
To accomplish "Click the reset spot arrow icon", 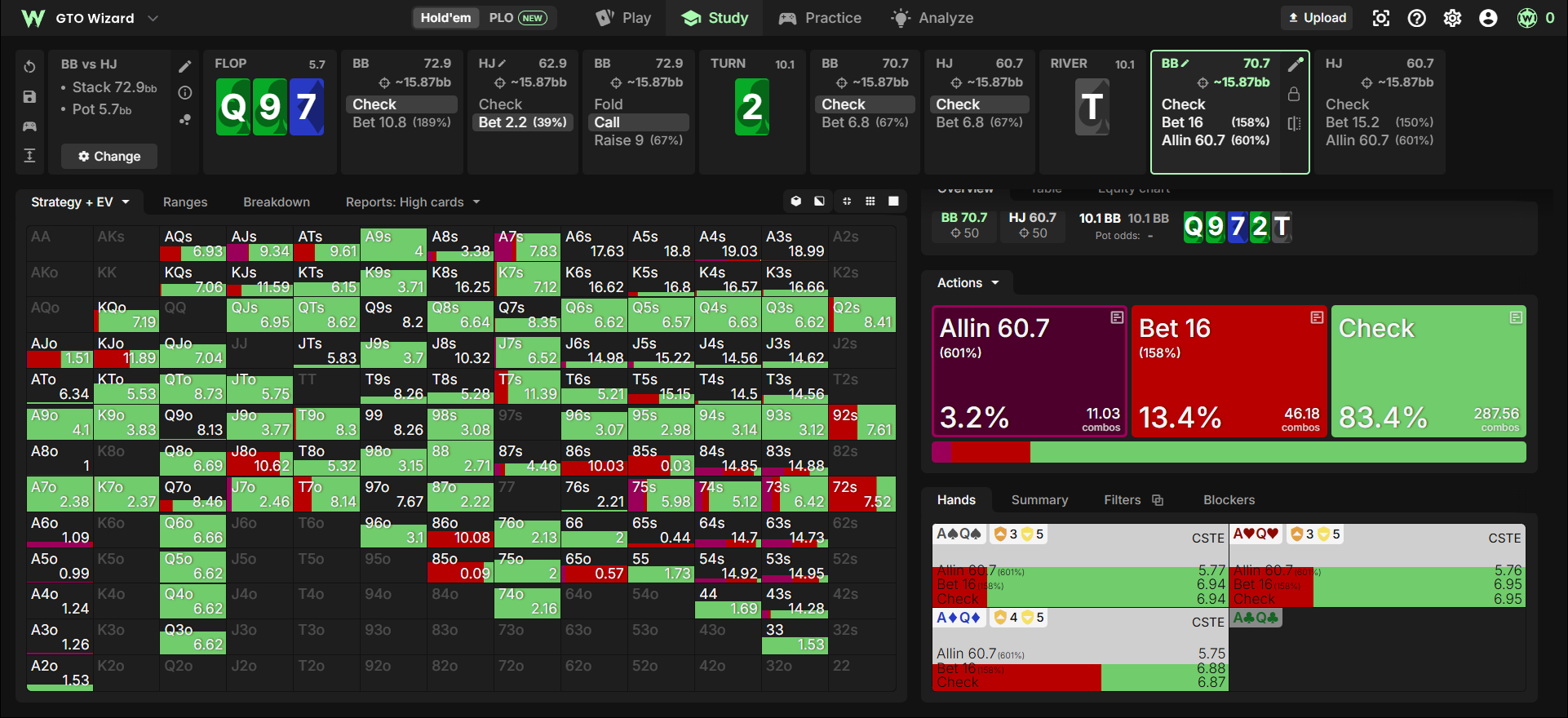I will [x=29, y=66].
